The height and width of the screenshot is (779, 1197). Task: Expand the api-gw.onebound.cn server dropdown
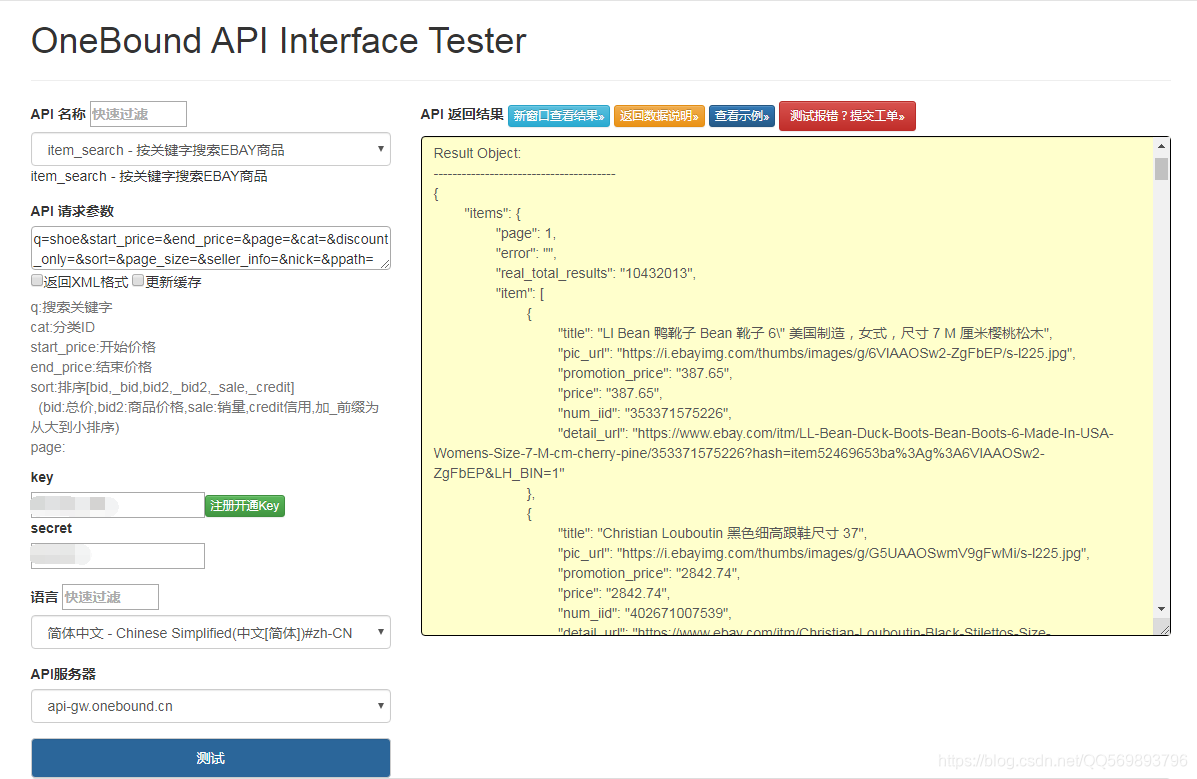(211, 706)
